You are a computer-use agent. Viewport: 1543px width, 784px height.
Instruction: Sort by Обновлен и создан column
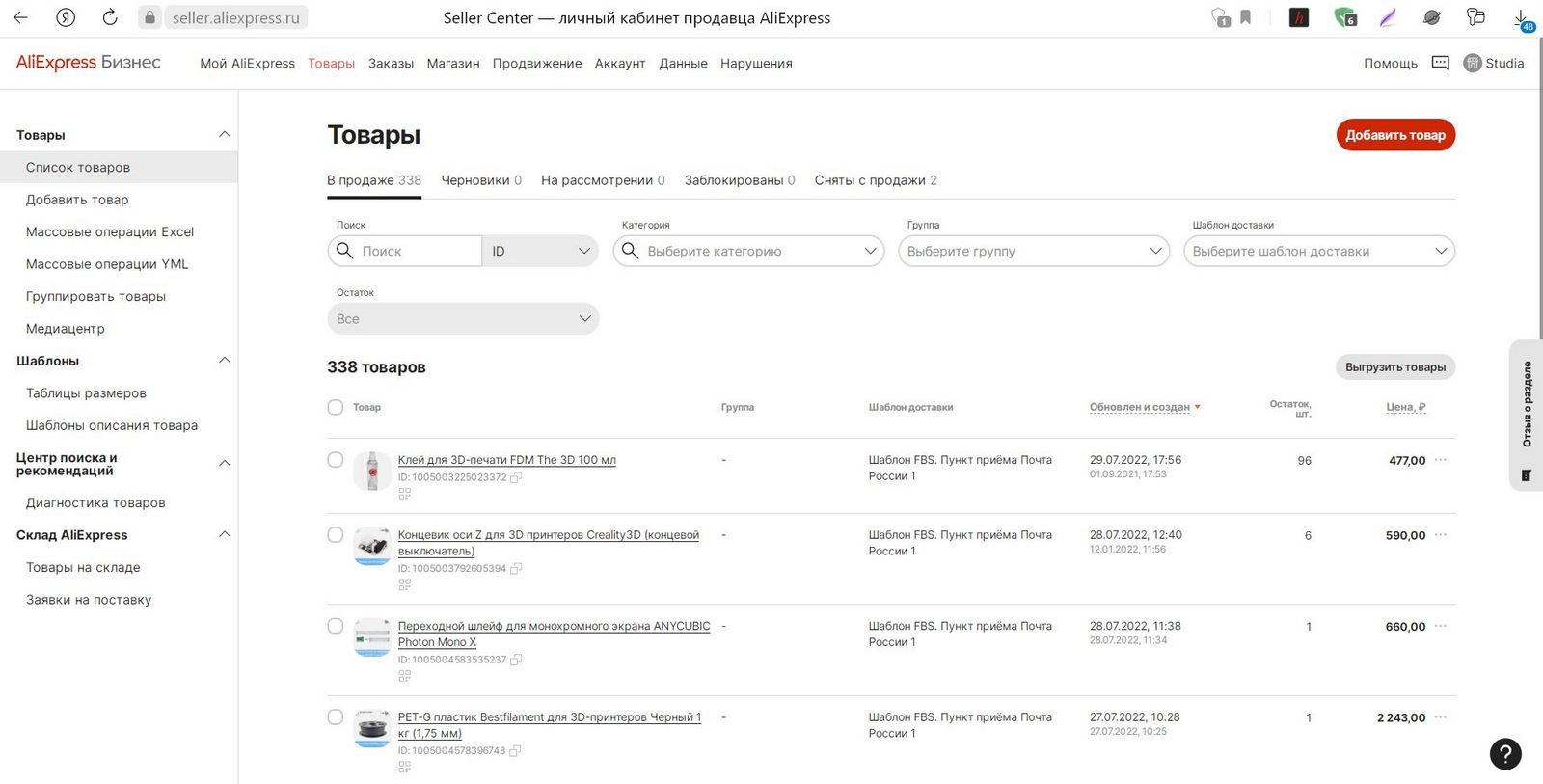(x=1145, y=407)
